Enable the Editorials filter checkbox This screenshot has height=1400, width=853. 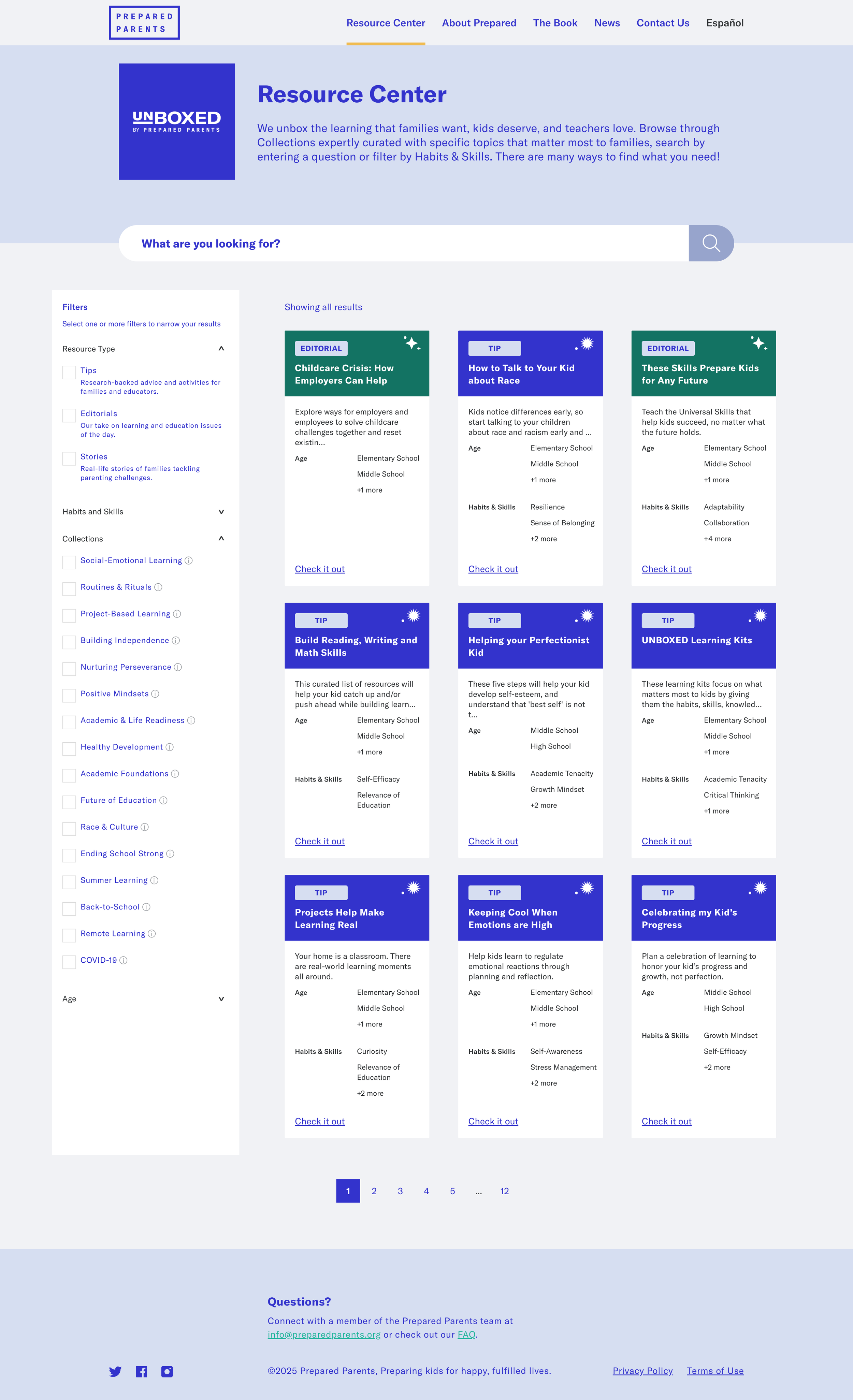[69, 416]
